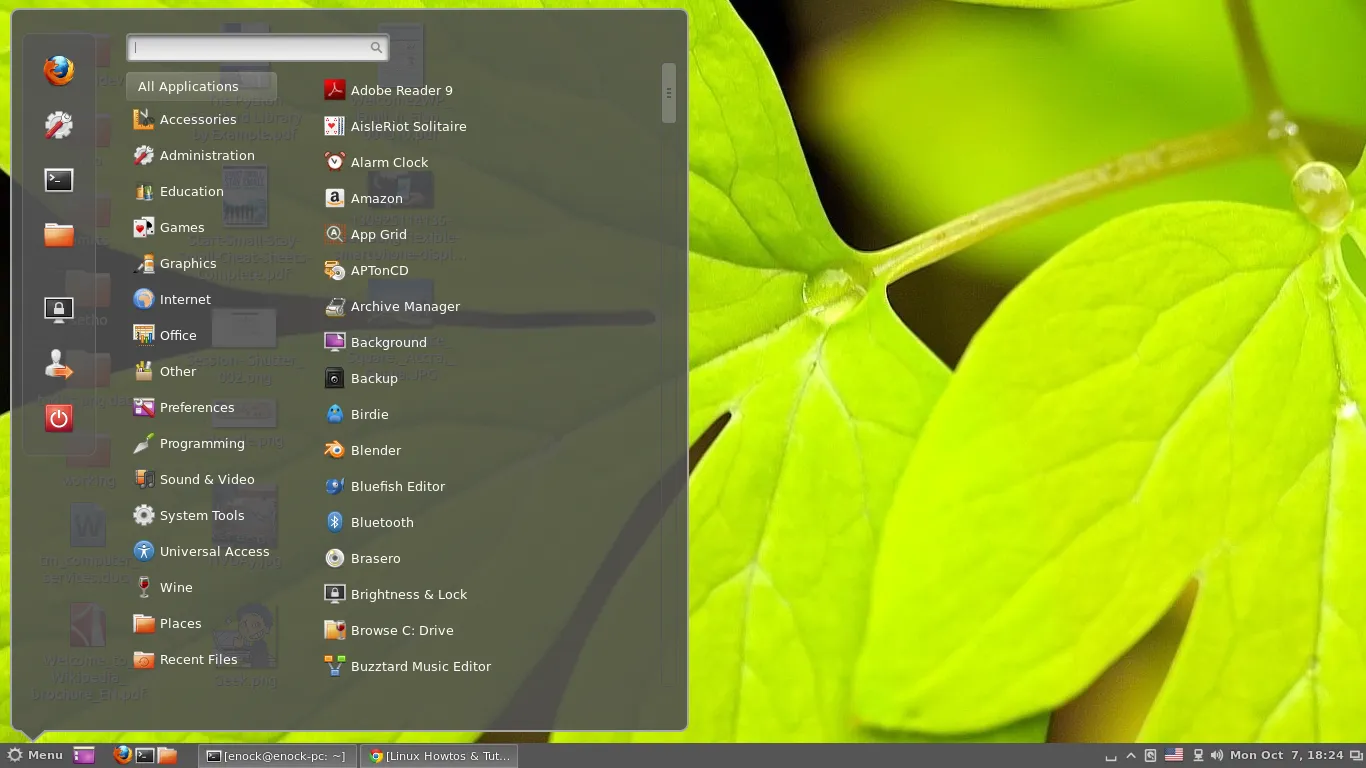The height and width of the screenshot is (768, 1366).
Task: Click the menu search input field
Action: pyautogui.click(x=257, y=47)
